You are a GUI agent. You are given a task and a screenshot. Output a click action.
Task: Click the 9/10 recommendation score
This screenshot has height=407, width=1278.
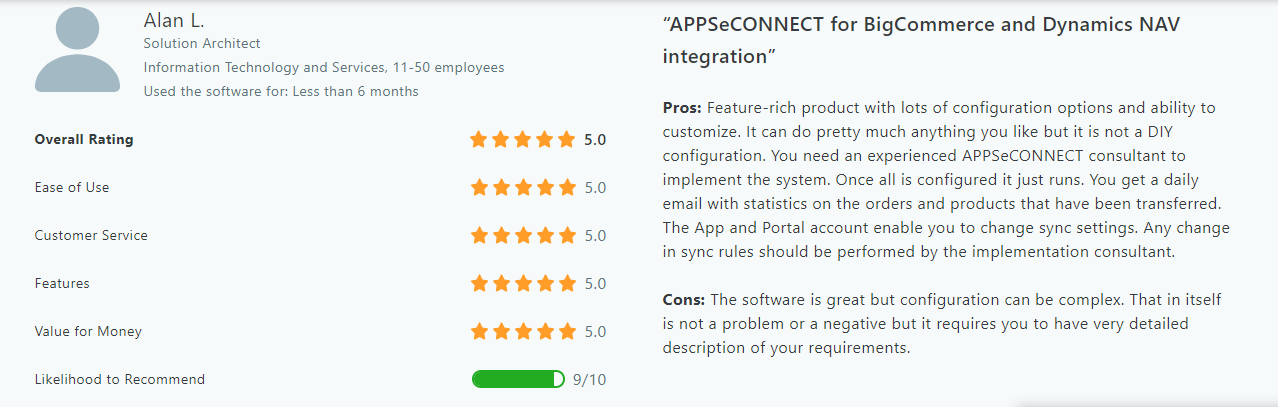(x=590, y=380)
